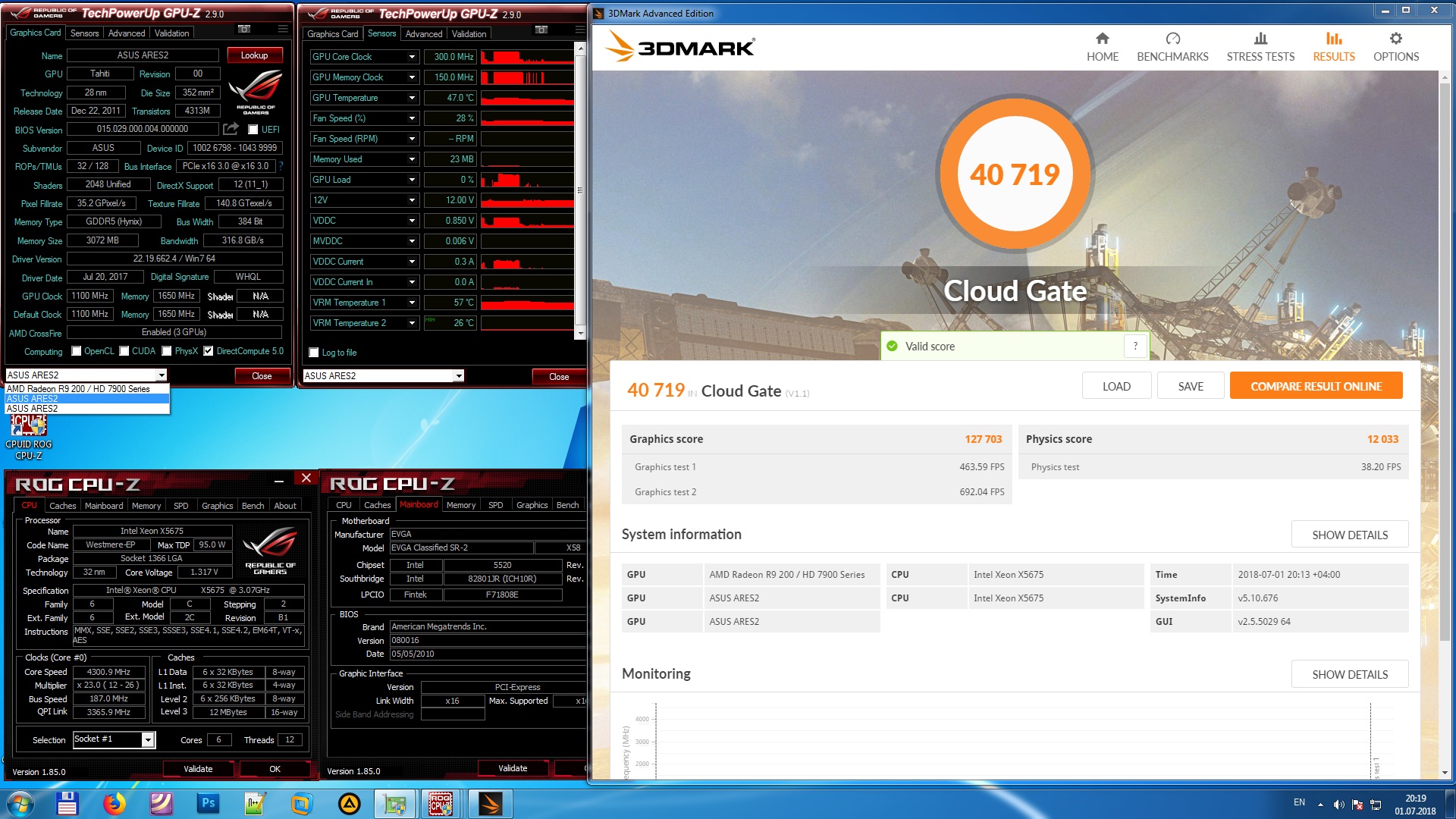1456x819 pixels.
Task: Switch to 3DMark via taskbar icon
Action: [x=490, y=803]
